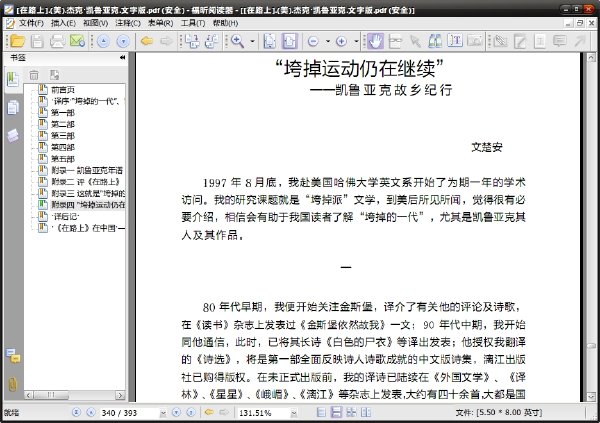Select the 译后记 bookmark
Viewport: 600px width, 423px height.
coord(65,217)
